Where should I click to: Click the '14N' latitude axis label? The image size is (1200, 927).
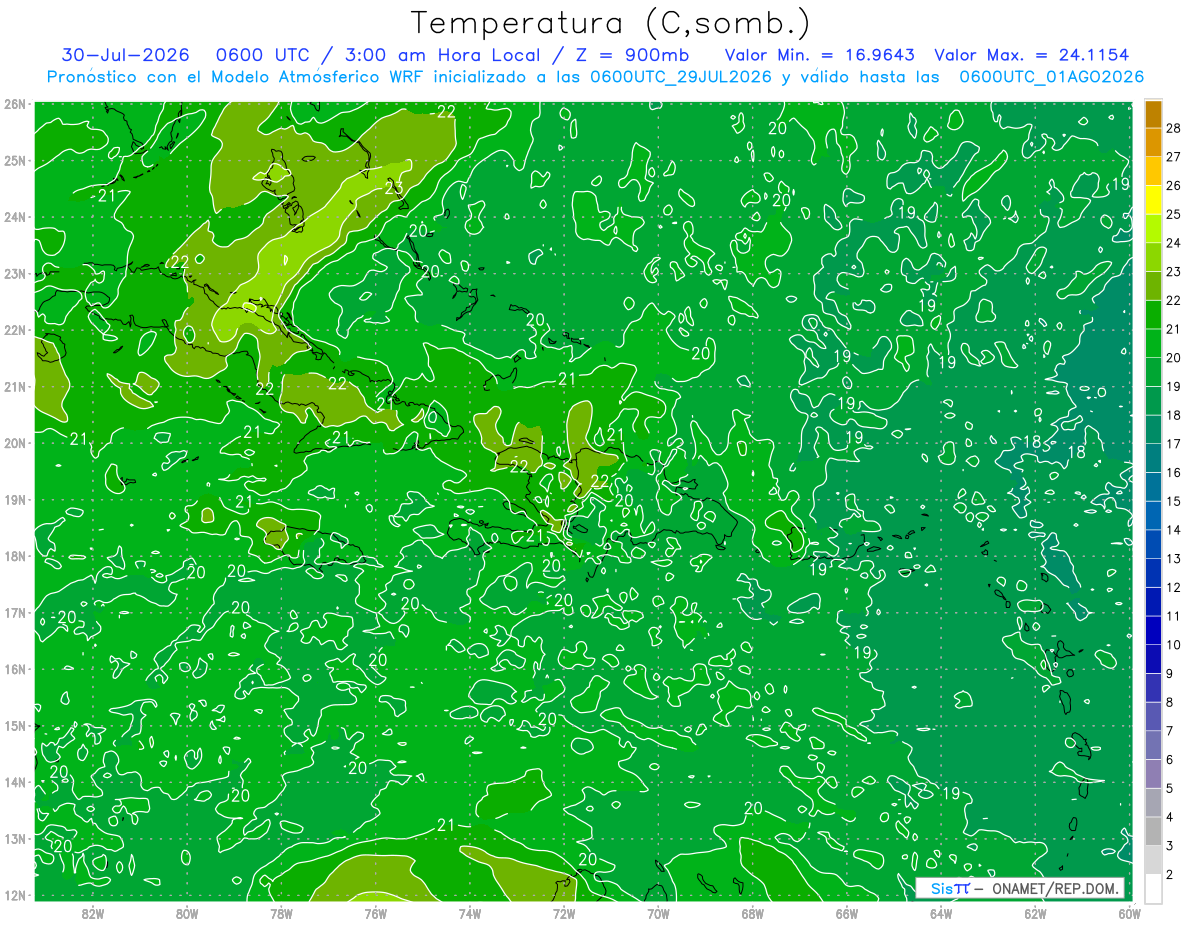[15, 782]
